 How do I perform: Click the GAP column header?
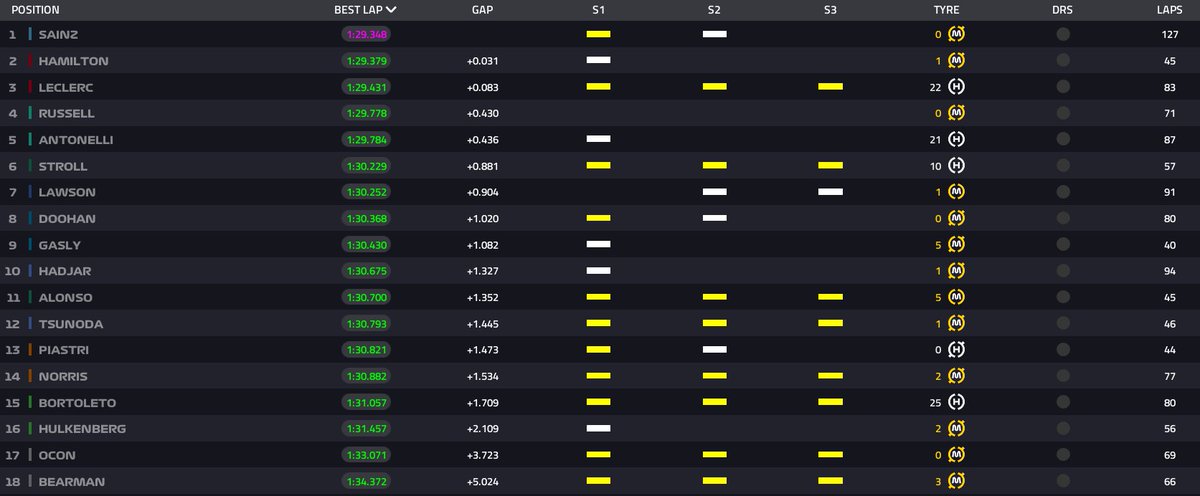pos(482,10)
